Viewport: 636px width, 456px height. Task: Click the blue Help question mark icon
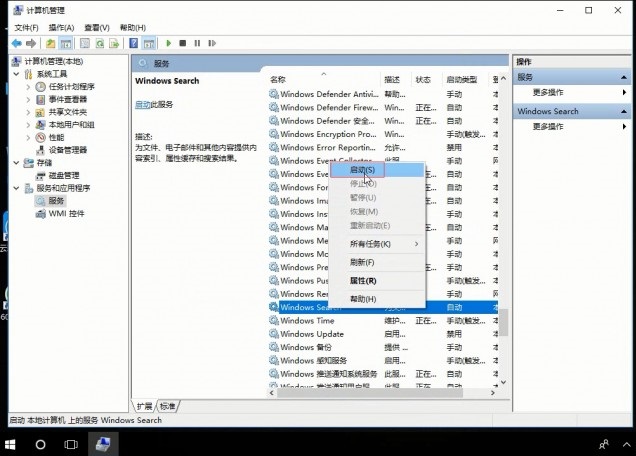[x=133, y=43]
